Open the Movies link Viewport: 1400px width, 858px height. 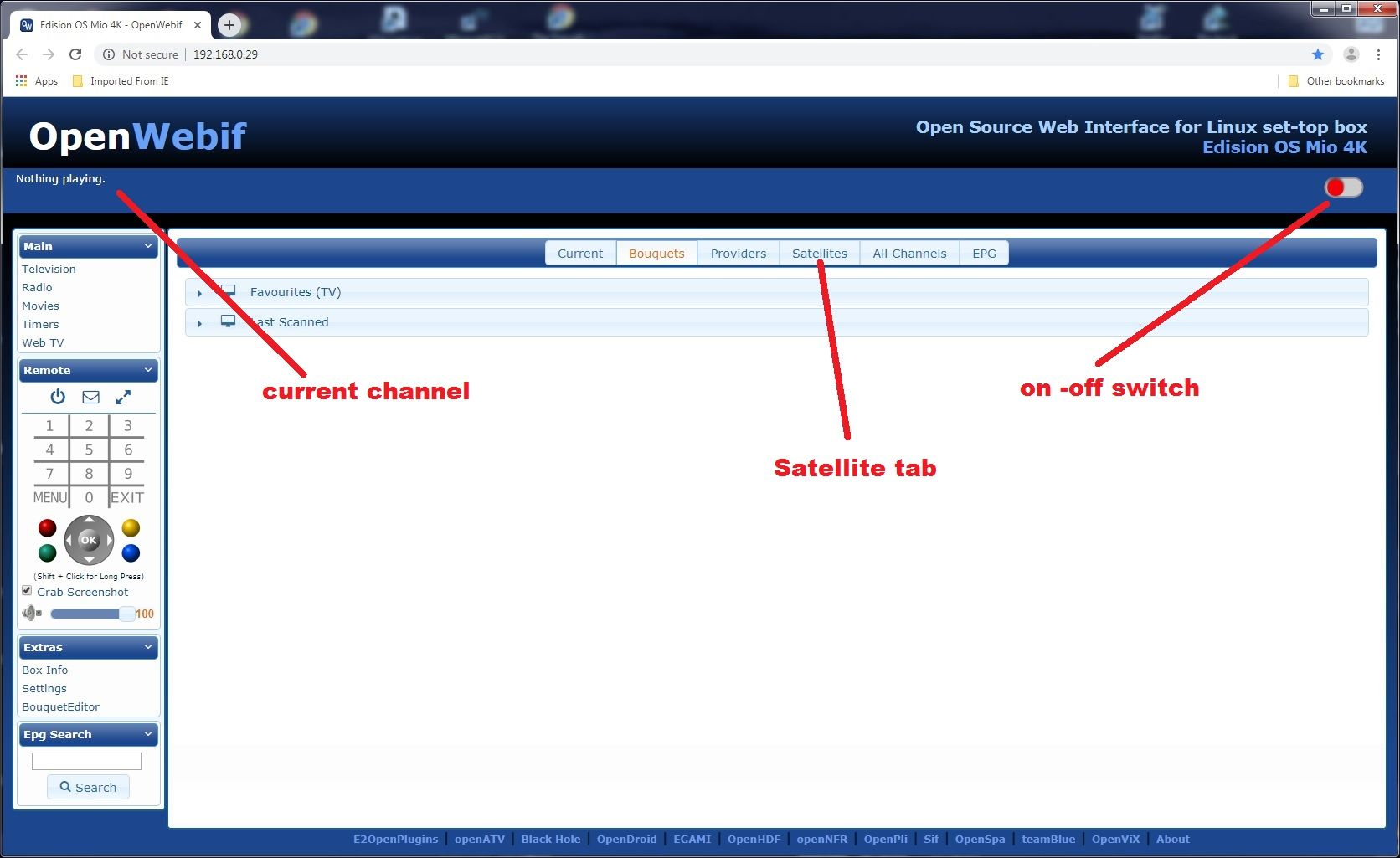[x=40, y=306]
